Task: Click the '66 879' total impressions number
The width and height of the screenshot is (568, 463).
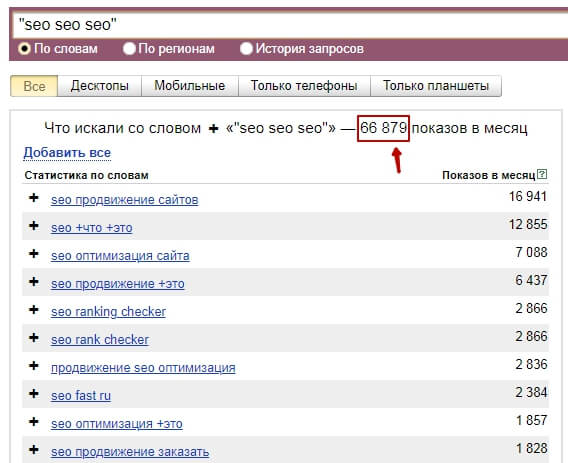Action: coord(384,128)
